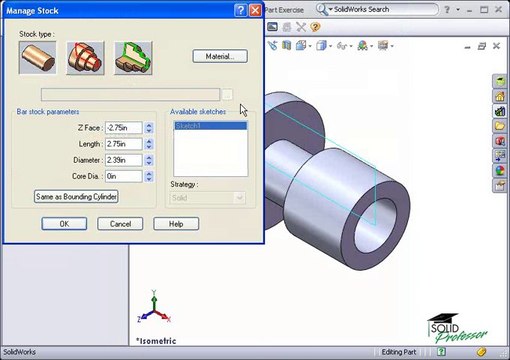Click the Core Dia. value field
The width and height of the screenshot is (510, 360).
[x=124, y=176]
